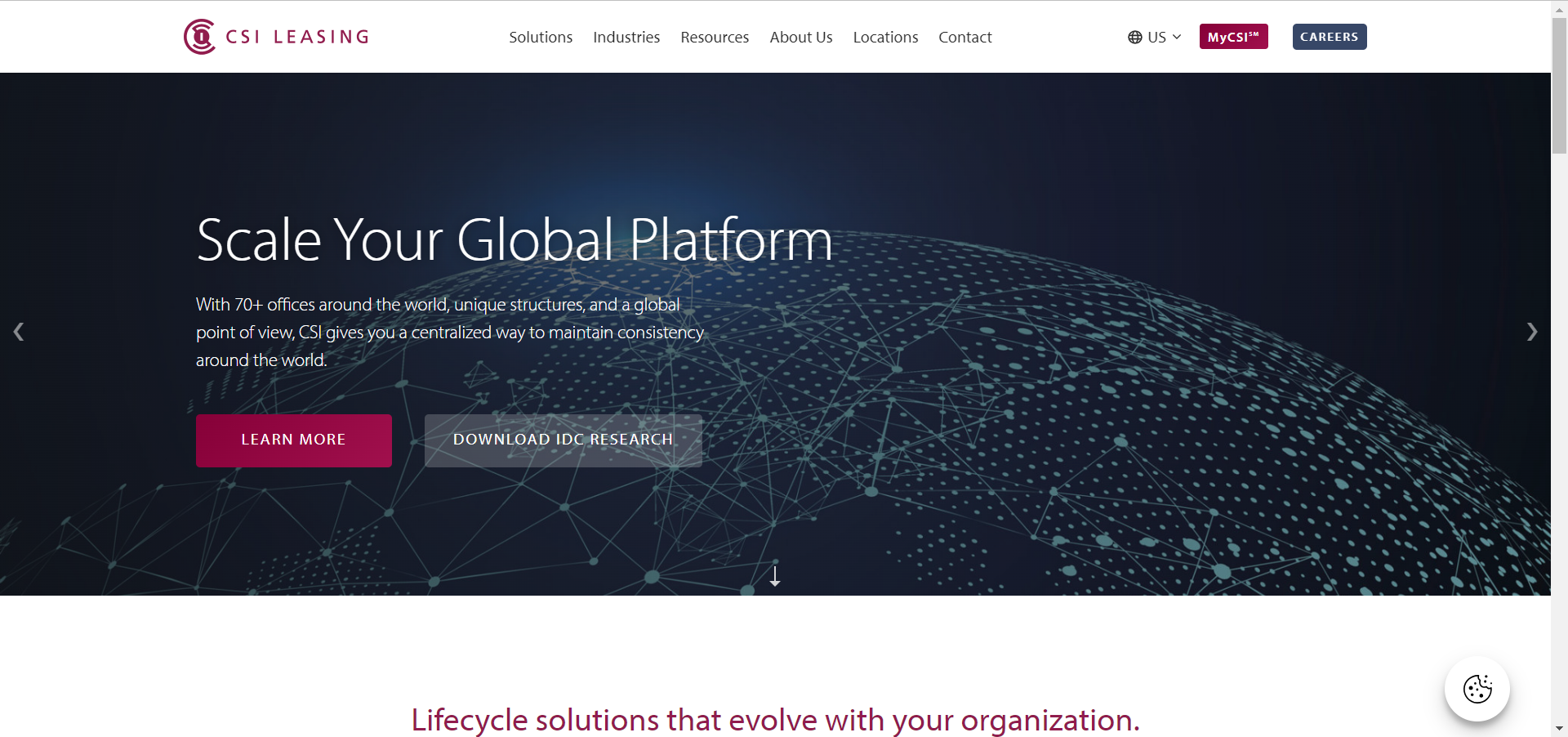The height and width of the screenshot is (737, 1568).
Task: Open the cookie preferences icon
Action: (1477, 689)
